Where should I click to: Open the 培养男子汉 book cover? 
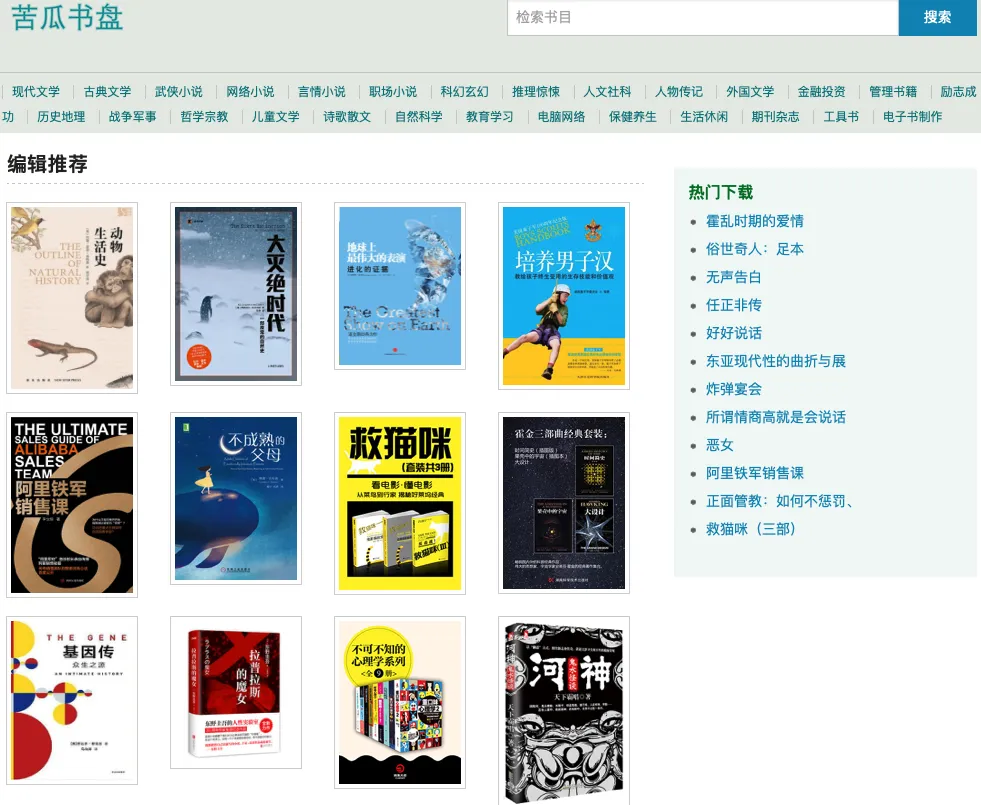(564, 296)
